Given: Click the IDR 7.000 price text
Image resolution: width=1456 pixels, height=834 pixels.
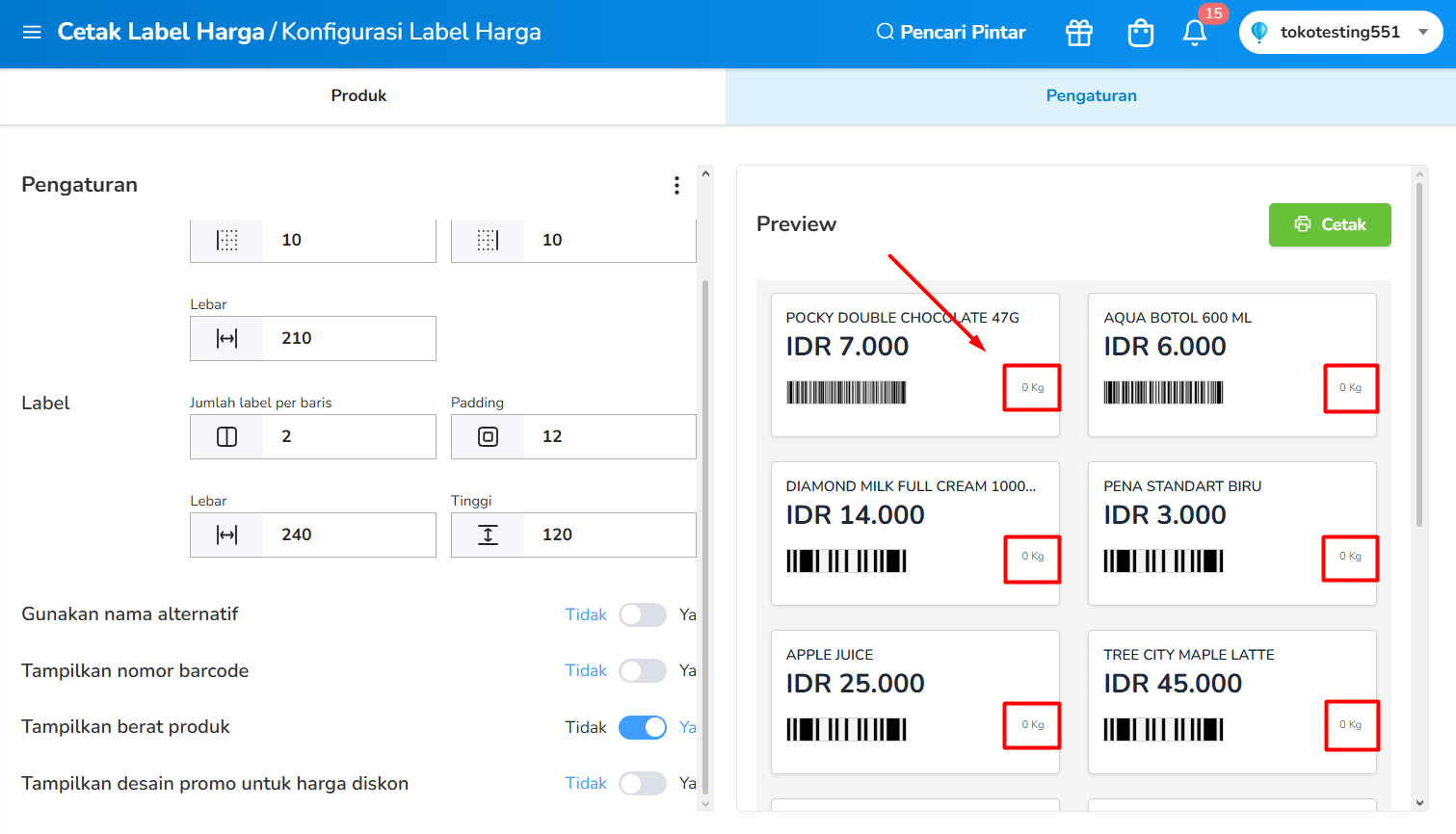Looking at the screenshot, I should 847,347.
